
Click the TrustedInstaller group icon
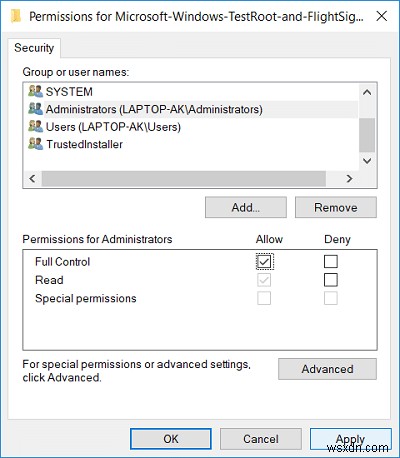pyautogui.click(x=35, y=144)
